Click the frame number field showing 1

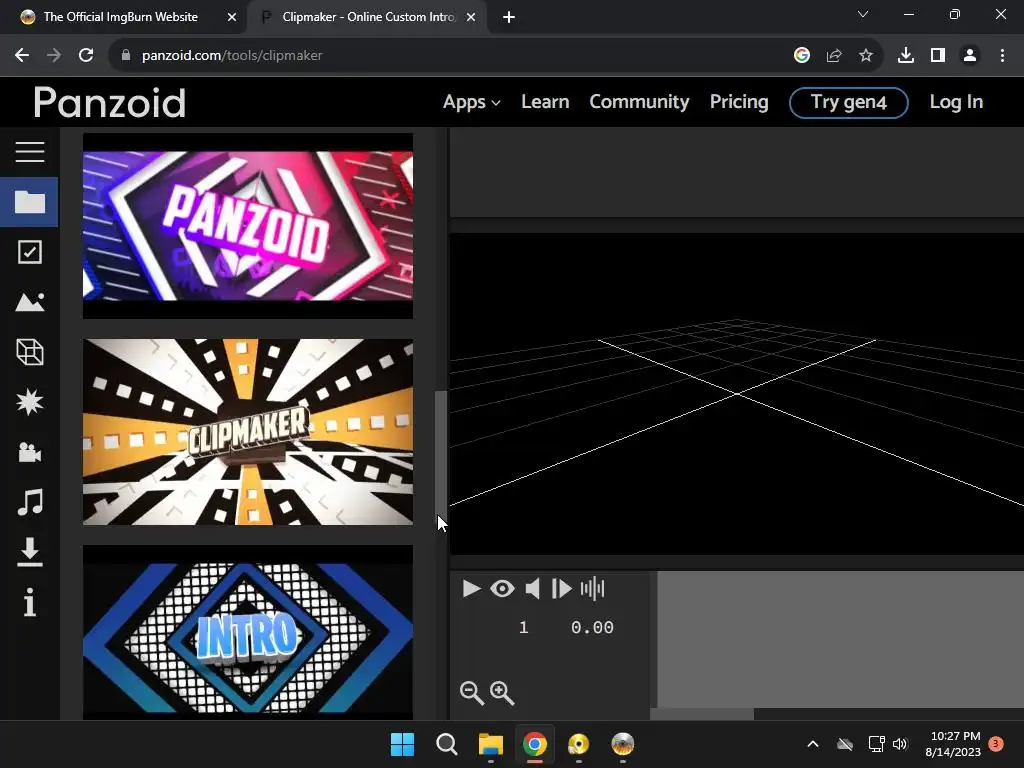pyautogui.click(x=523, y=628)
